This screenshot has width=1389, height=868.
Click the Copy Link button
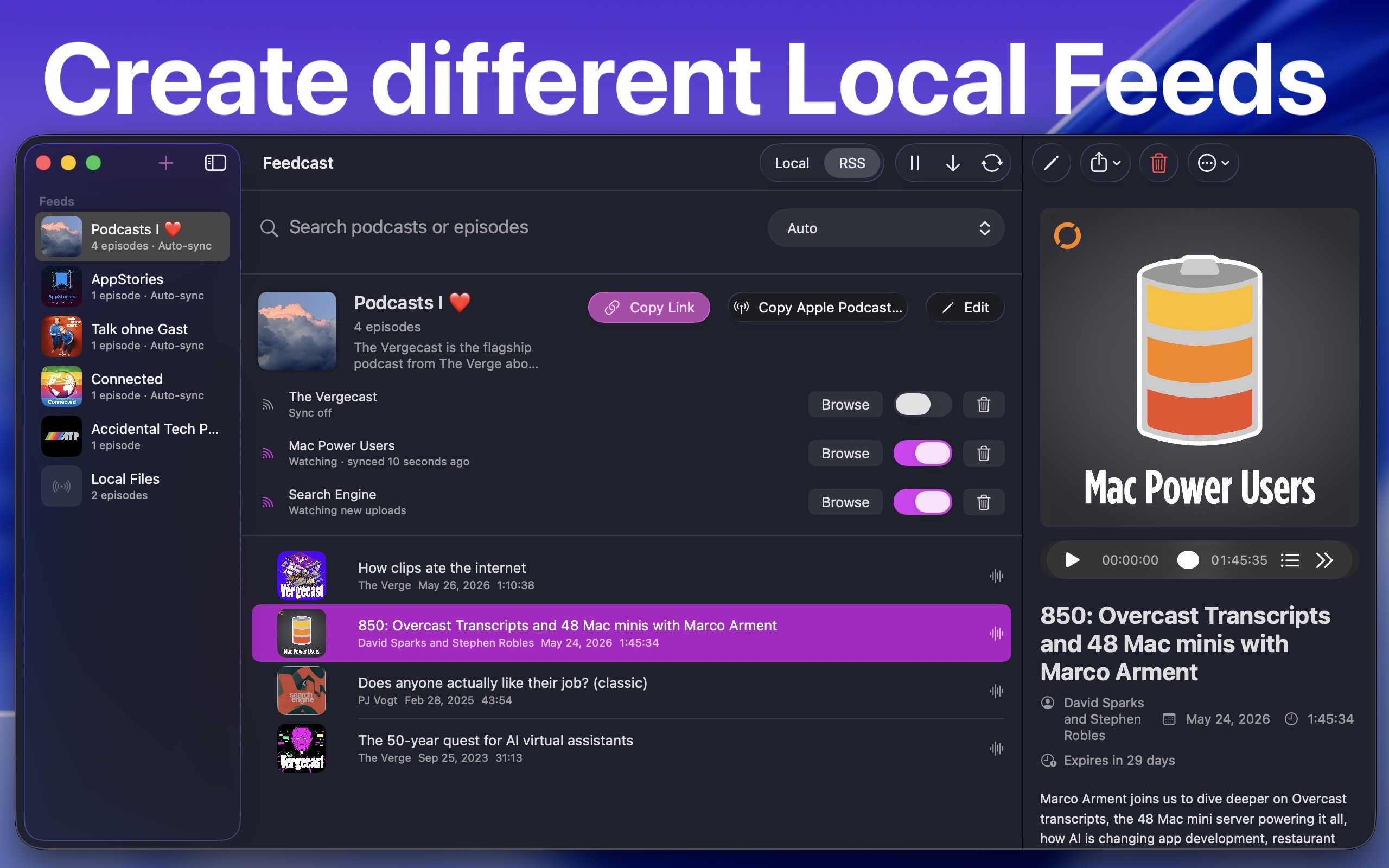click(x=648, y=308)
